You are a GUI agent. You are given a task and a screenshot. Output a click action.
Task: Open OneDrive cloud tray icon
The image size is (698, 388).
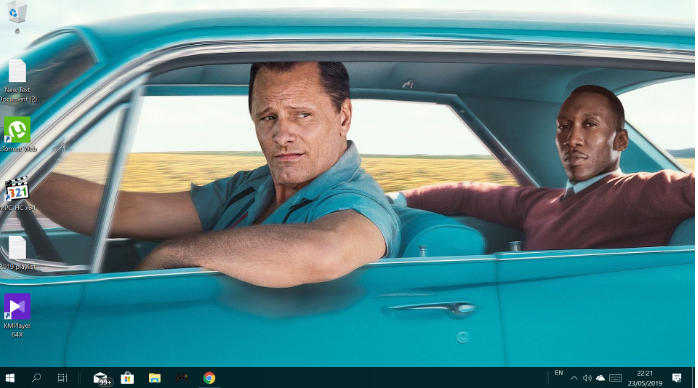[601, 378]
